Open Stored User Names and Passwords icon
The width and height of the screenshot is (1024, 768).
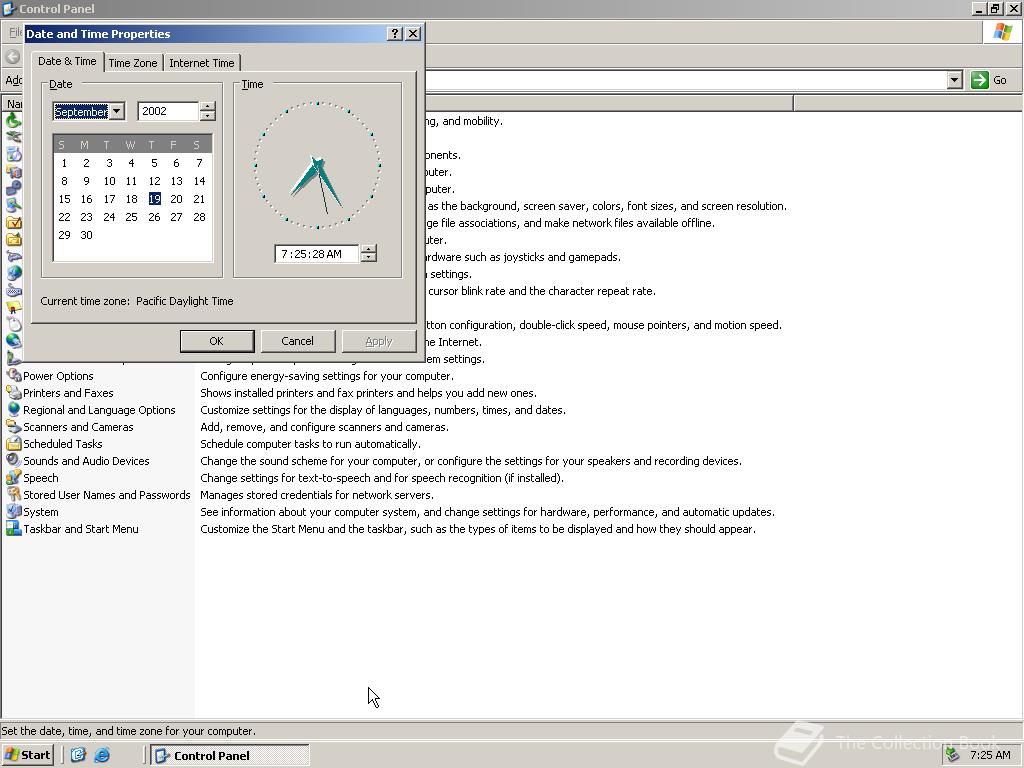14,494
